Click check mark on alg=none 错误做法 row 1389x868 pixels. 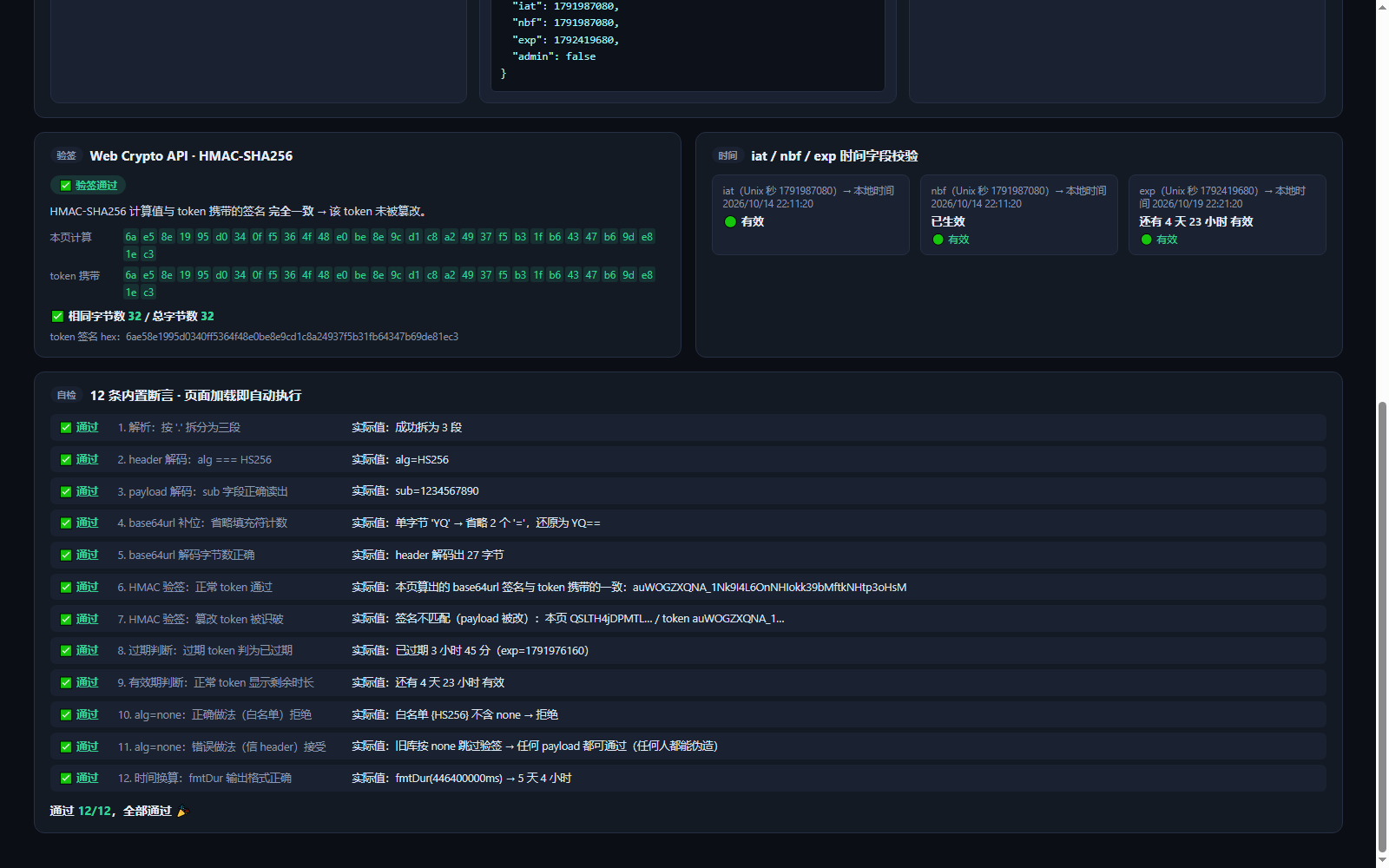click(66, 747)
